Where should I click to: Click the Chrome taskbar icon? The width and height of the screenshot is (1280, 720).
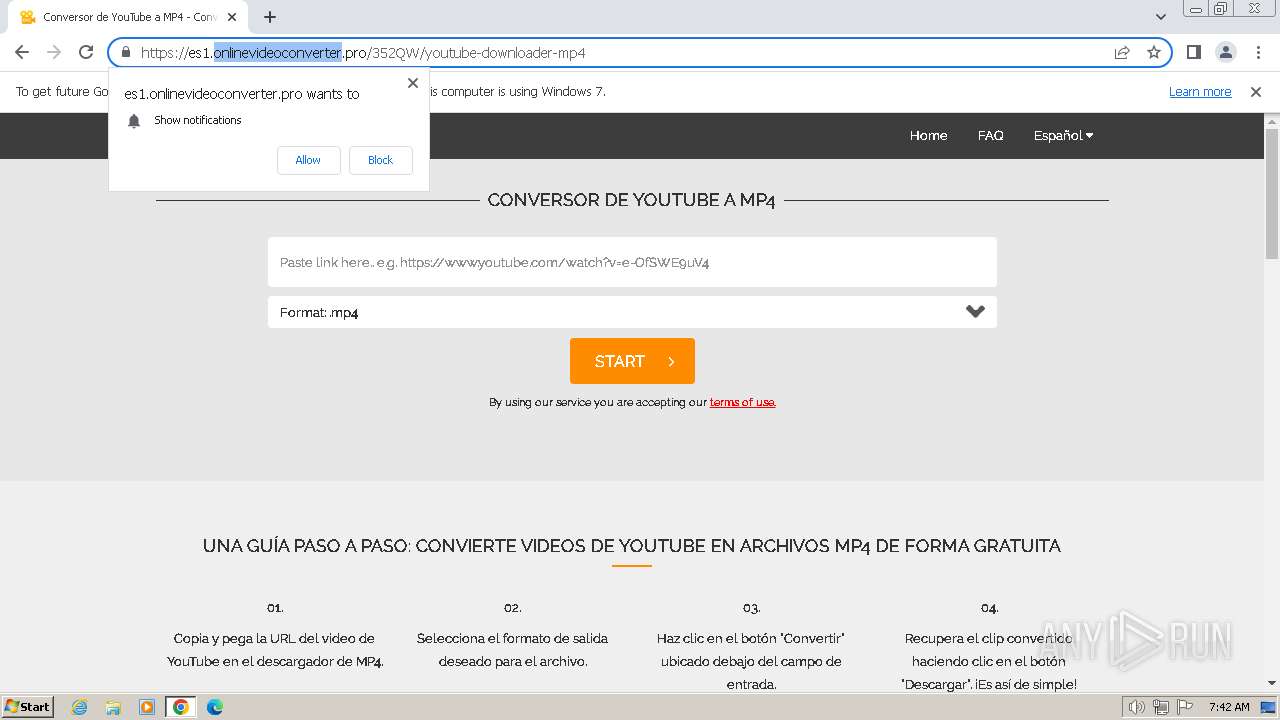coord(181,707)
